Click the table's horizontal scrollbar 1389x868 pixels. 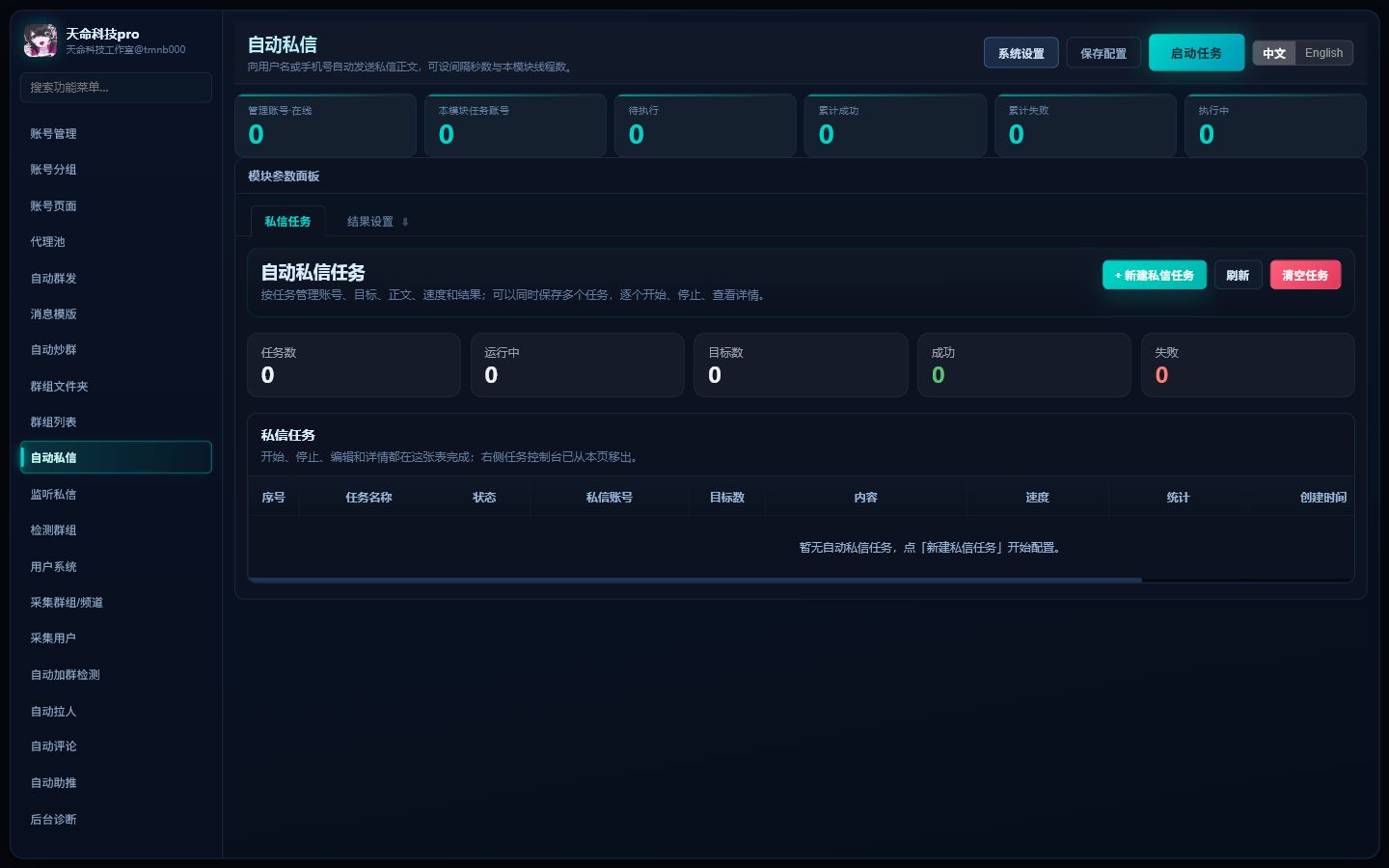click(x=694, y=580)
